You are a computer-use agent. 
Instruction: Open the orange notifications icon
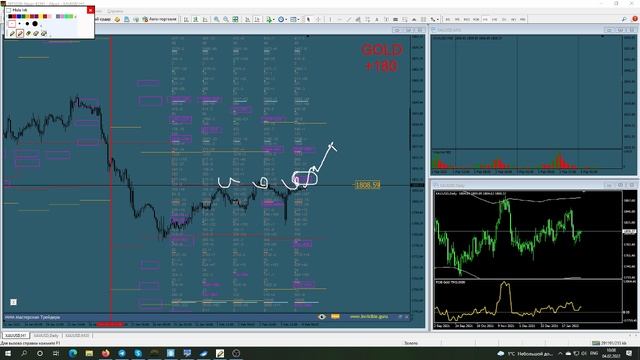coord(635,19)
